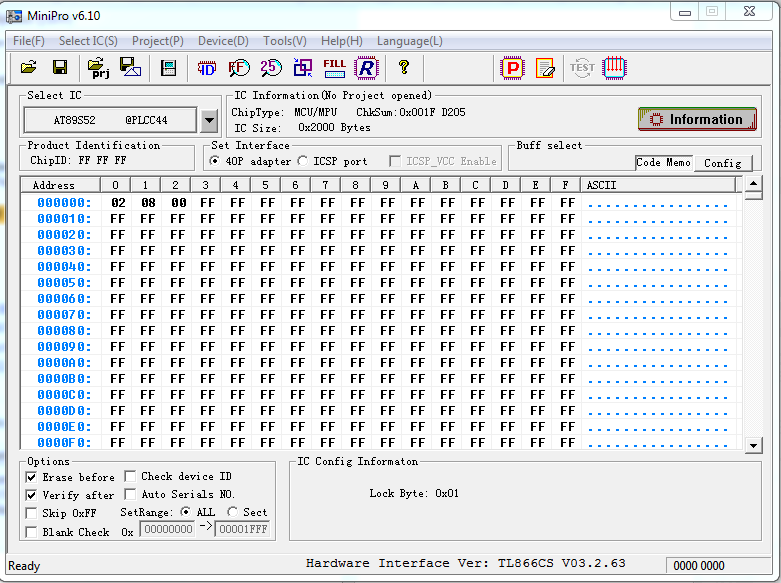This screenshot has width=781, height=583.
Task: Click the address label 0000A0:
Action: [x=64, y=363]
